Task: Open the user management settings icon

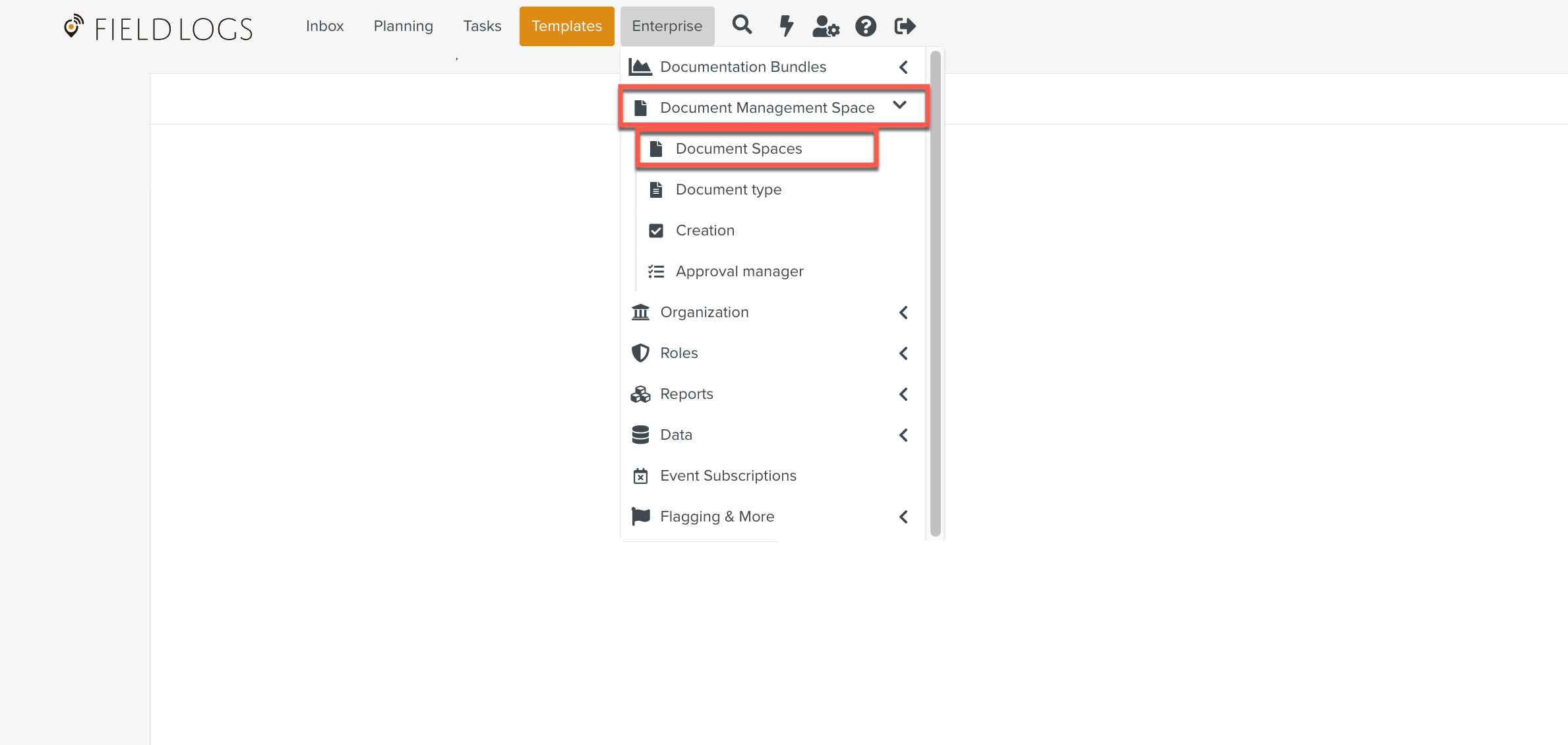Action: 826,26
